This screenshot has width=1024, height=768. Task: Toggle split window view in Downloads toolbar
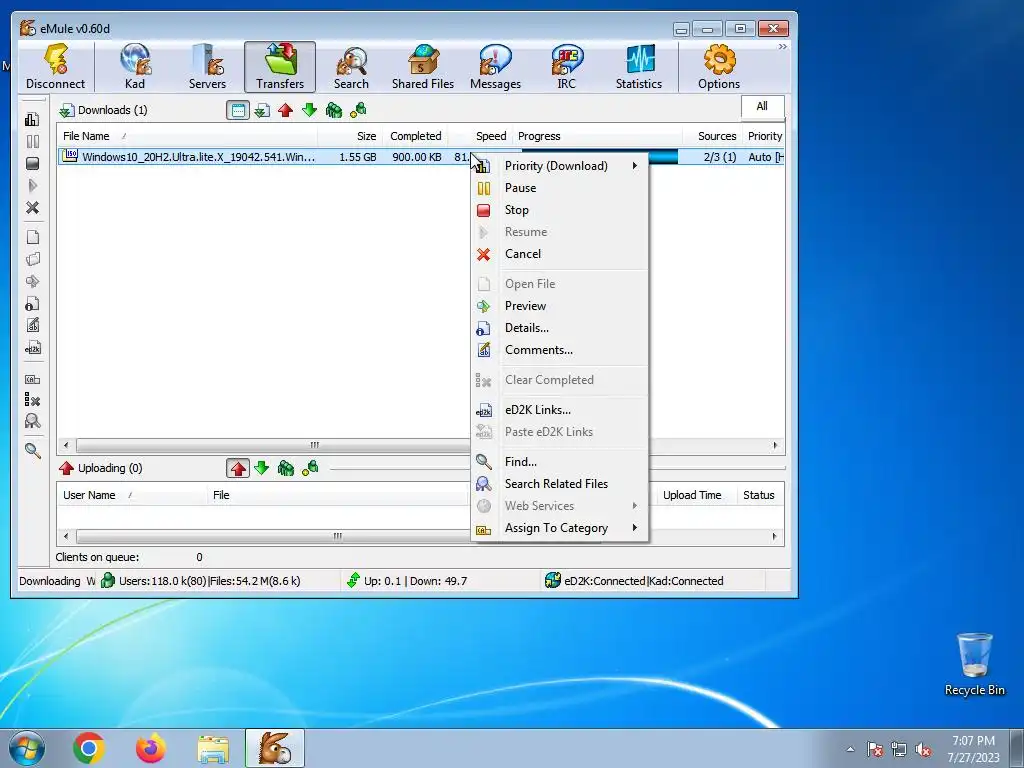click(x=238, y=110)
